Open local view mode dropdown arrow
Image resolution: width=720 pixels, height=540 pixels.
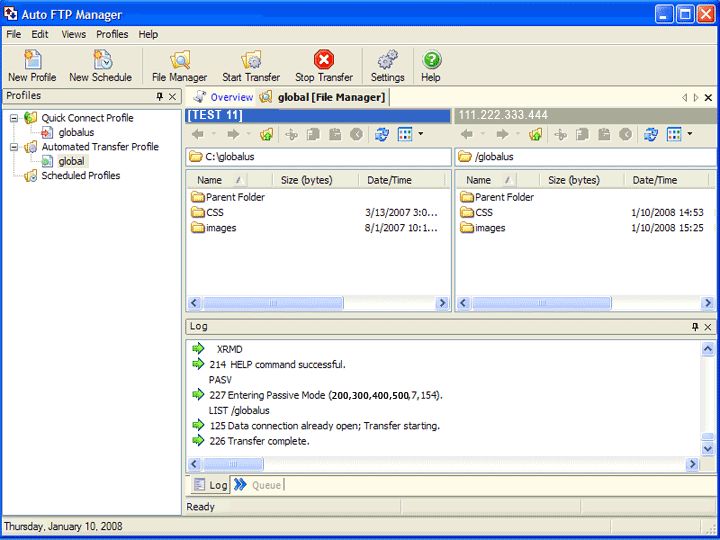coord(420,134)
